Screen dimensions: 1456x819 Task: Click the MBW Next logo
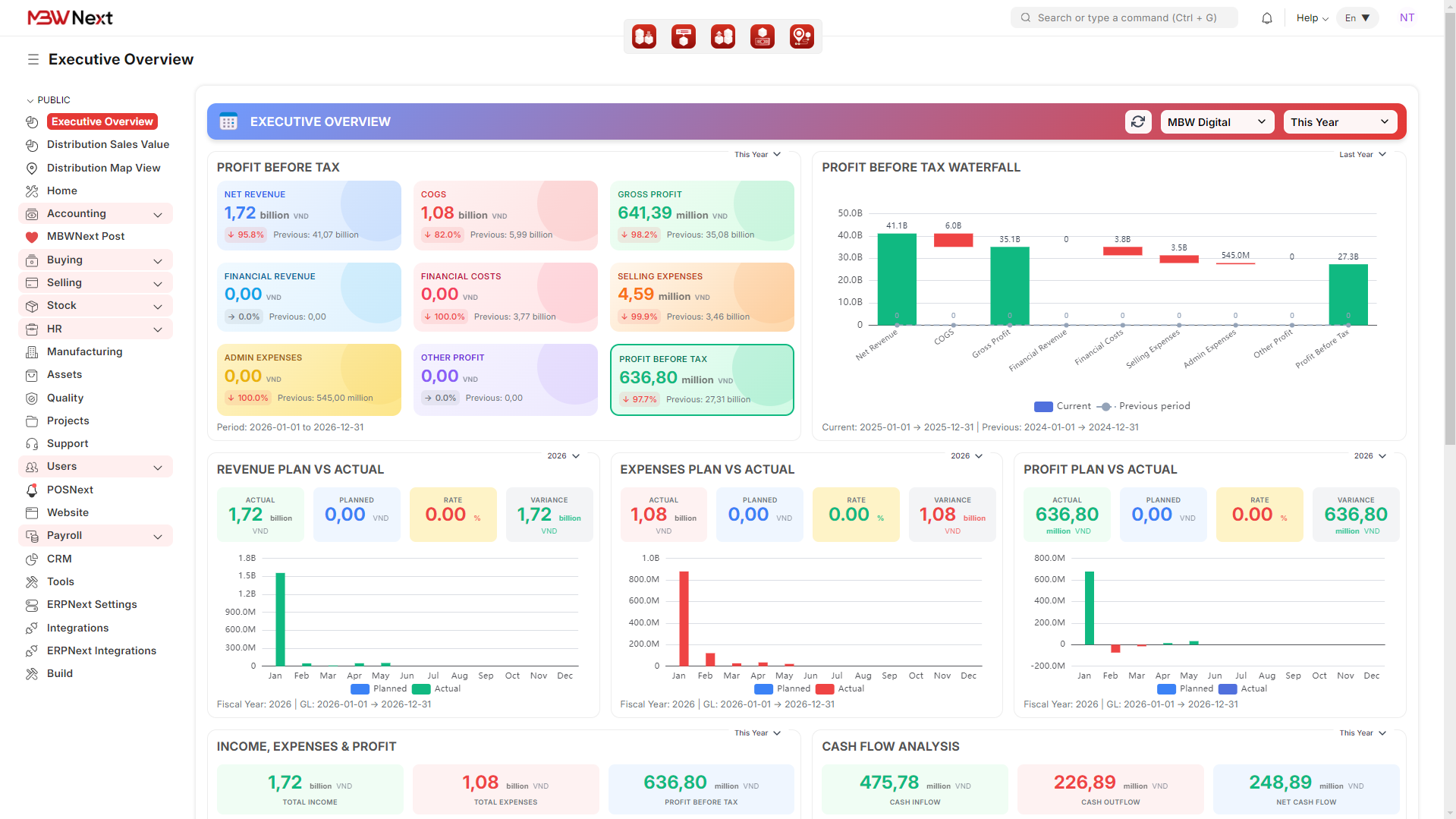pos(70,17)
